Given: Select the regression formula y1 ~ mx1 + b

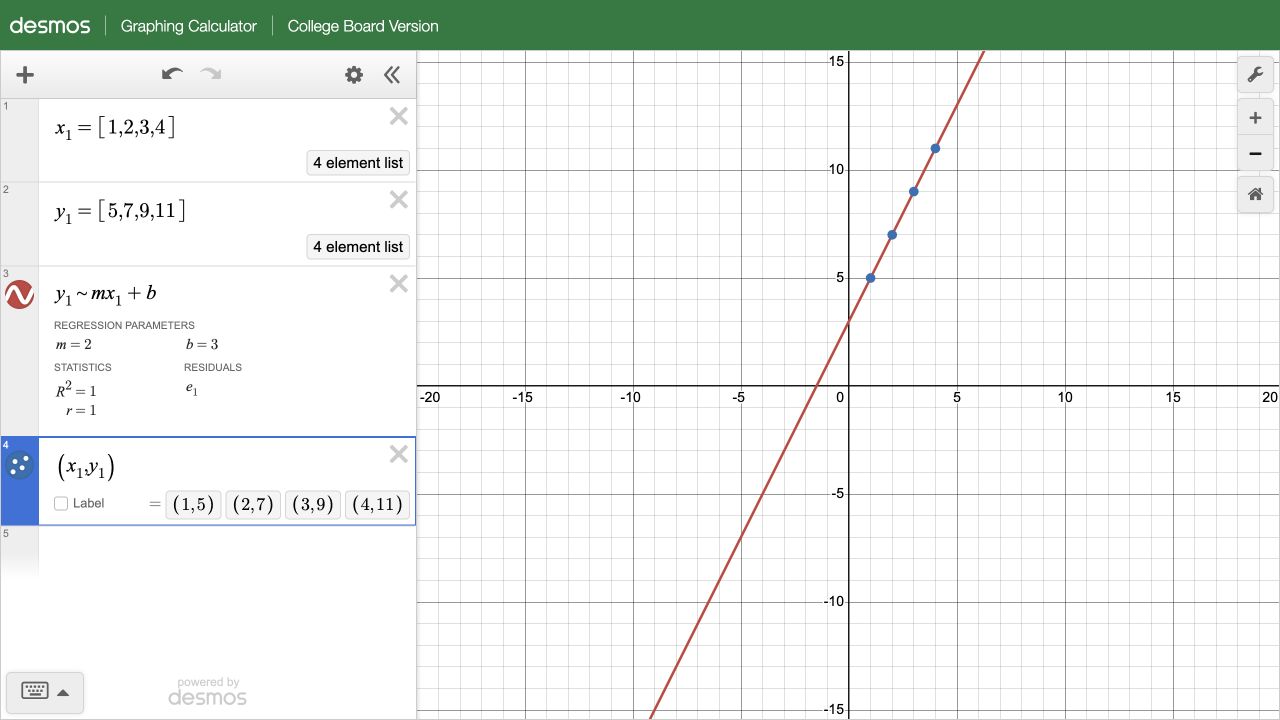Looking at the screenshot, I should pyautogui.click(x=105, y=294).
